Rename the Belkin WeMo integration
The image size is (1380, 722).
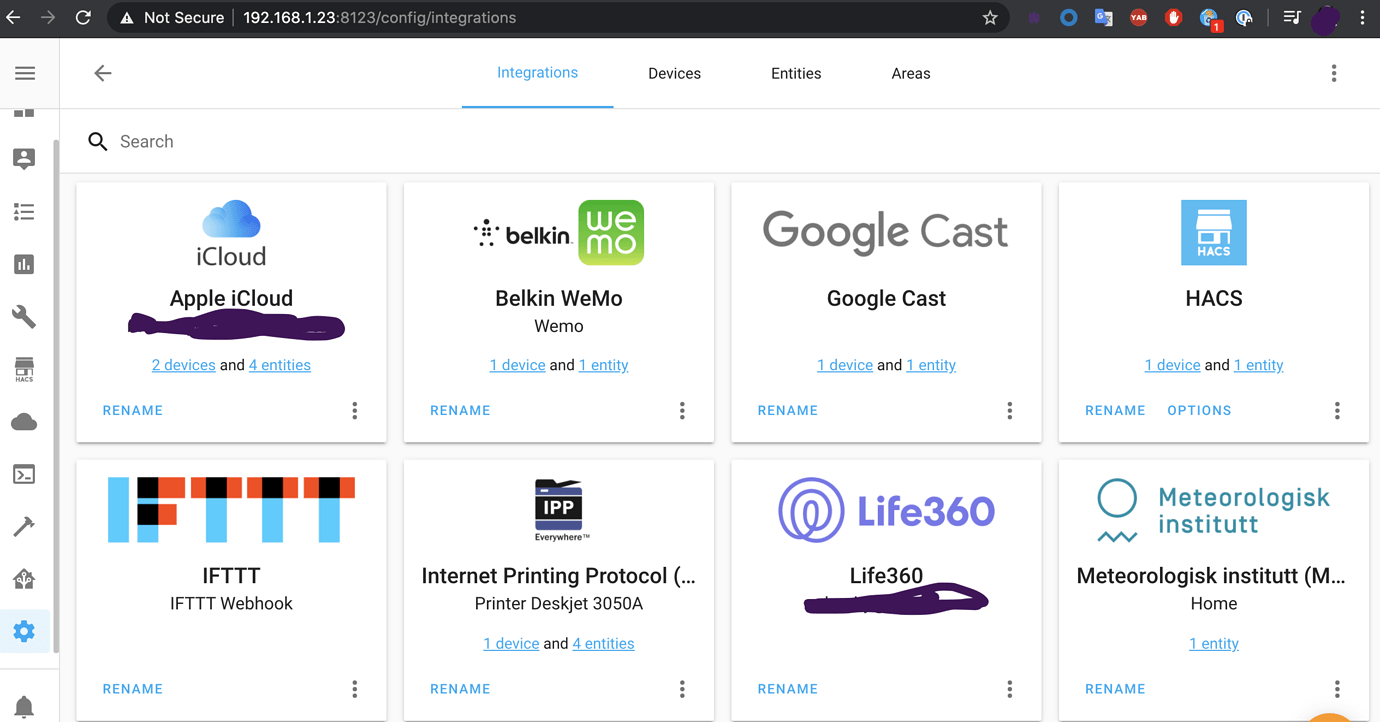pyautogui.click(x=460, y=411)
